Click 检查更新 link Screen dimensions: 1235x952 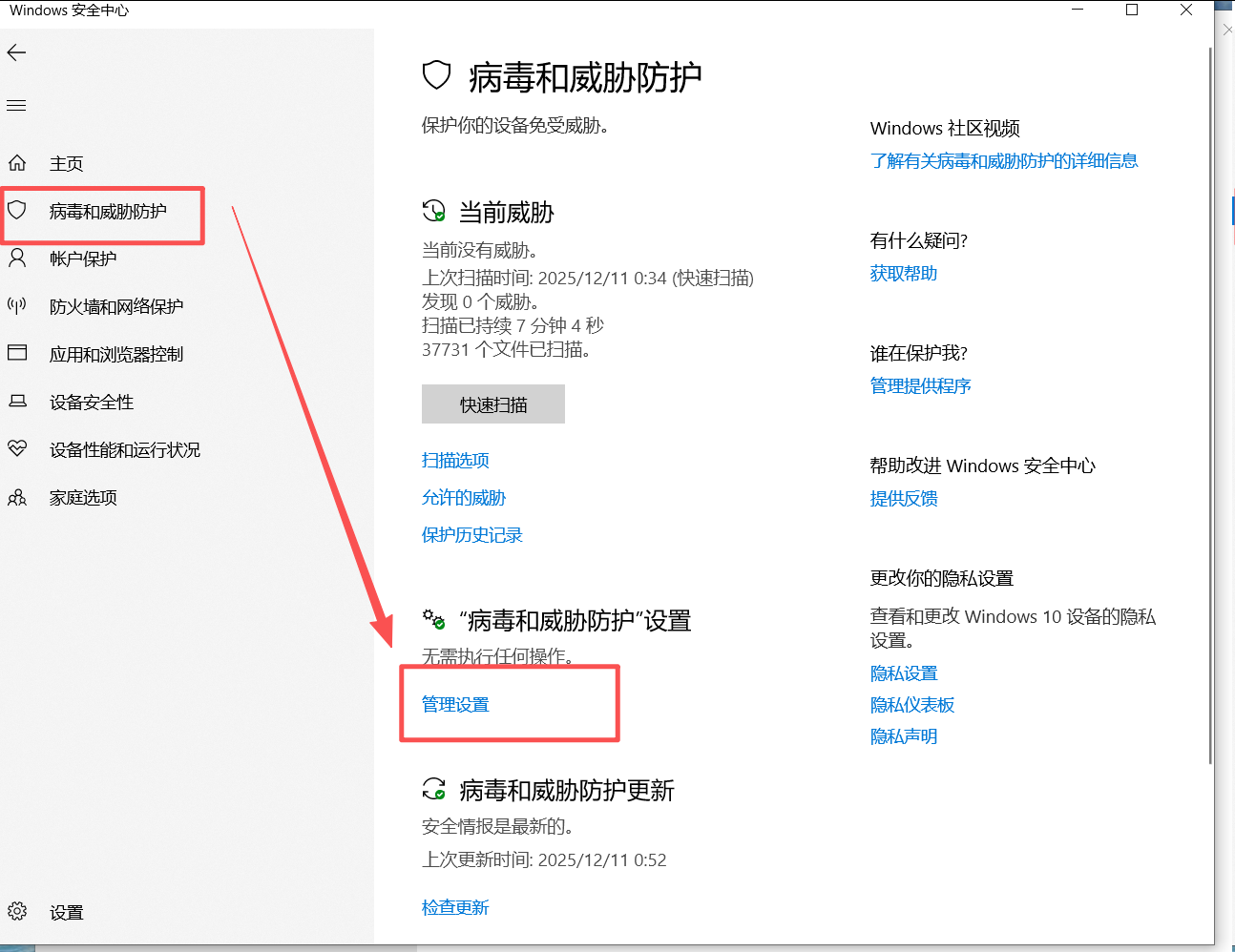(x=455, y=907)
